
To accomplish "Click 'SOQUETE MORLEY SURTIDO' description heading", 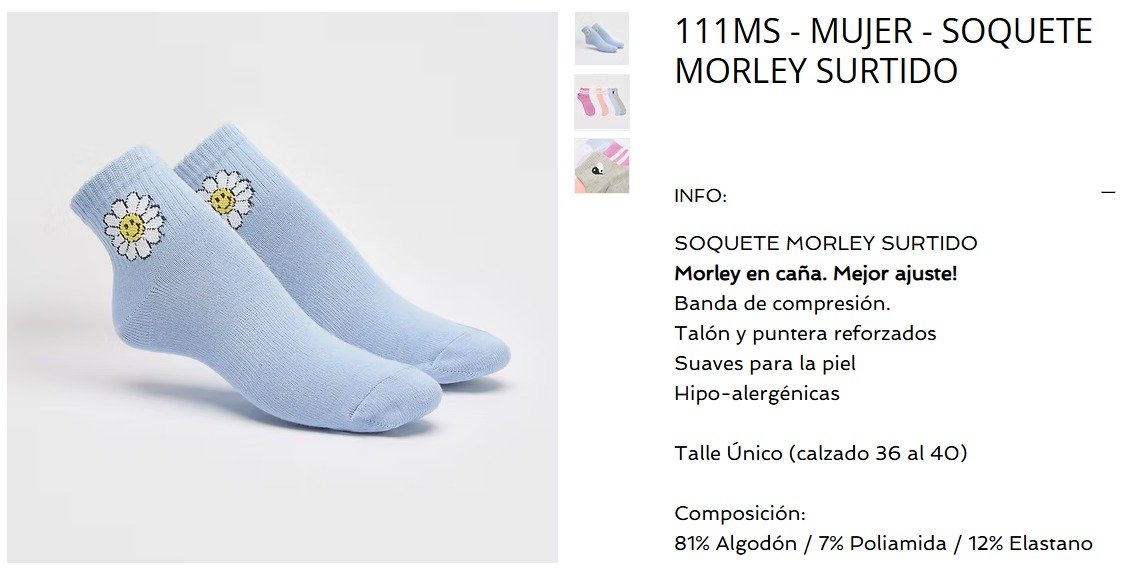I will (826, 243).
